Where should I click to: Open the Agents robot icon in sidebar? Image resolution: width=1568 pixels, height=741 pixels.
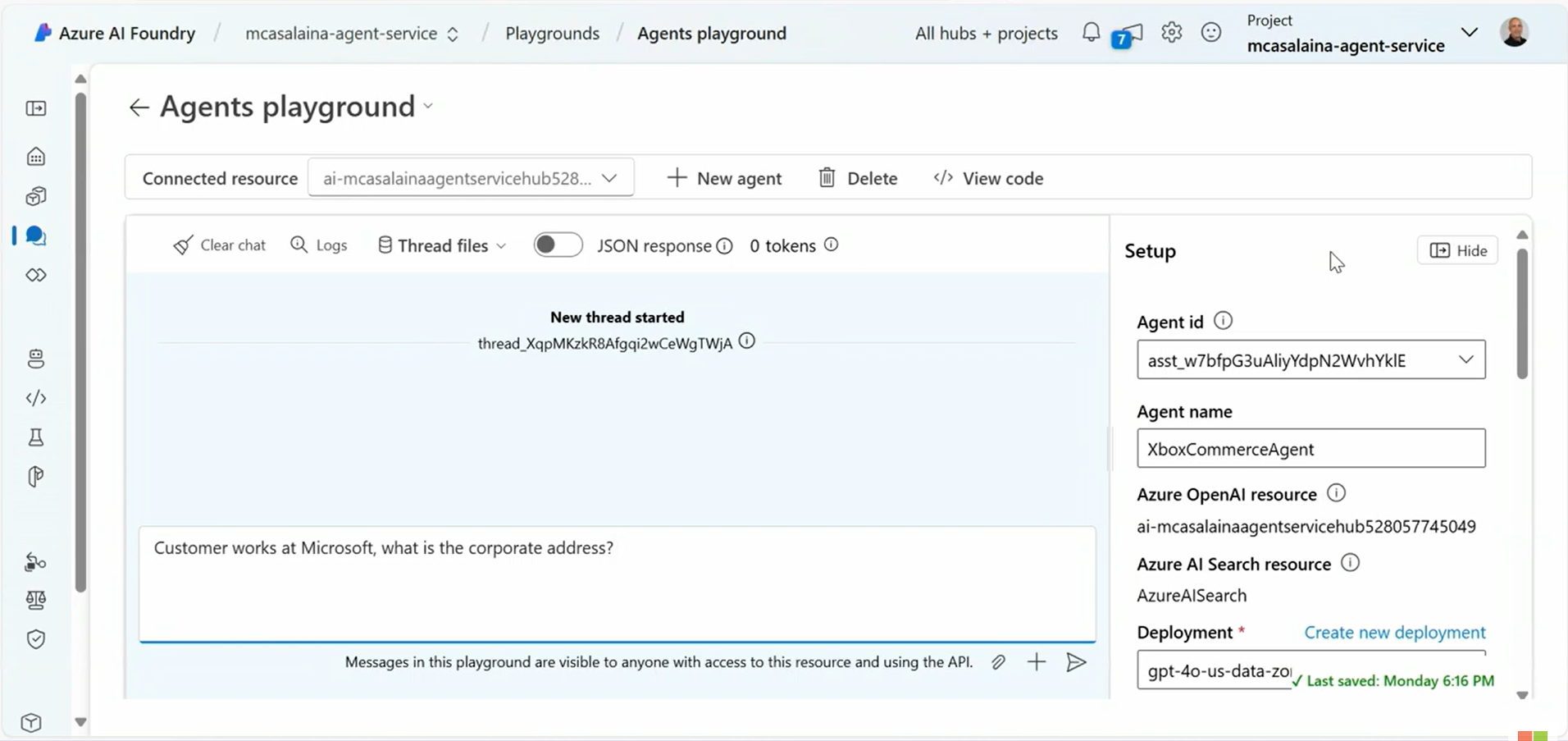tap(36, 359)
